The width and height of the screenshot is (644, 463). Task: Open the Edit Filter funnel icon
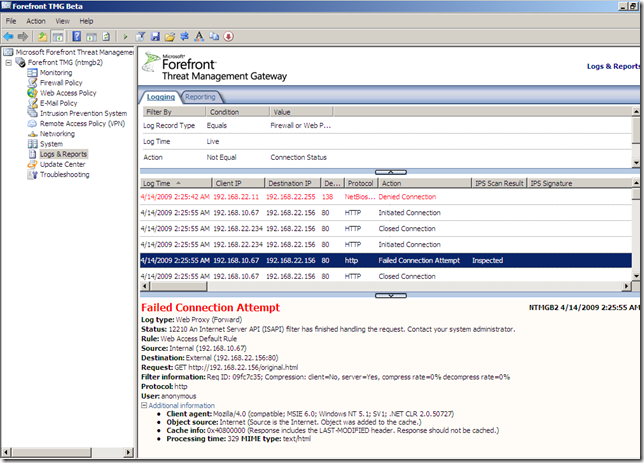(140, 37)
